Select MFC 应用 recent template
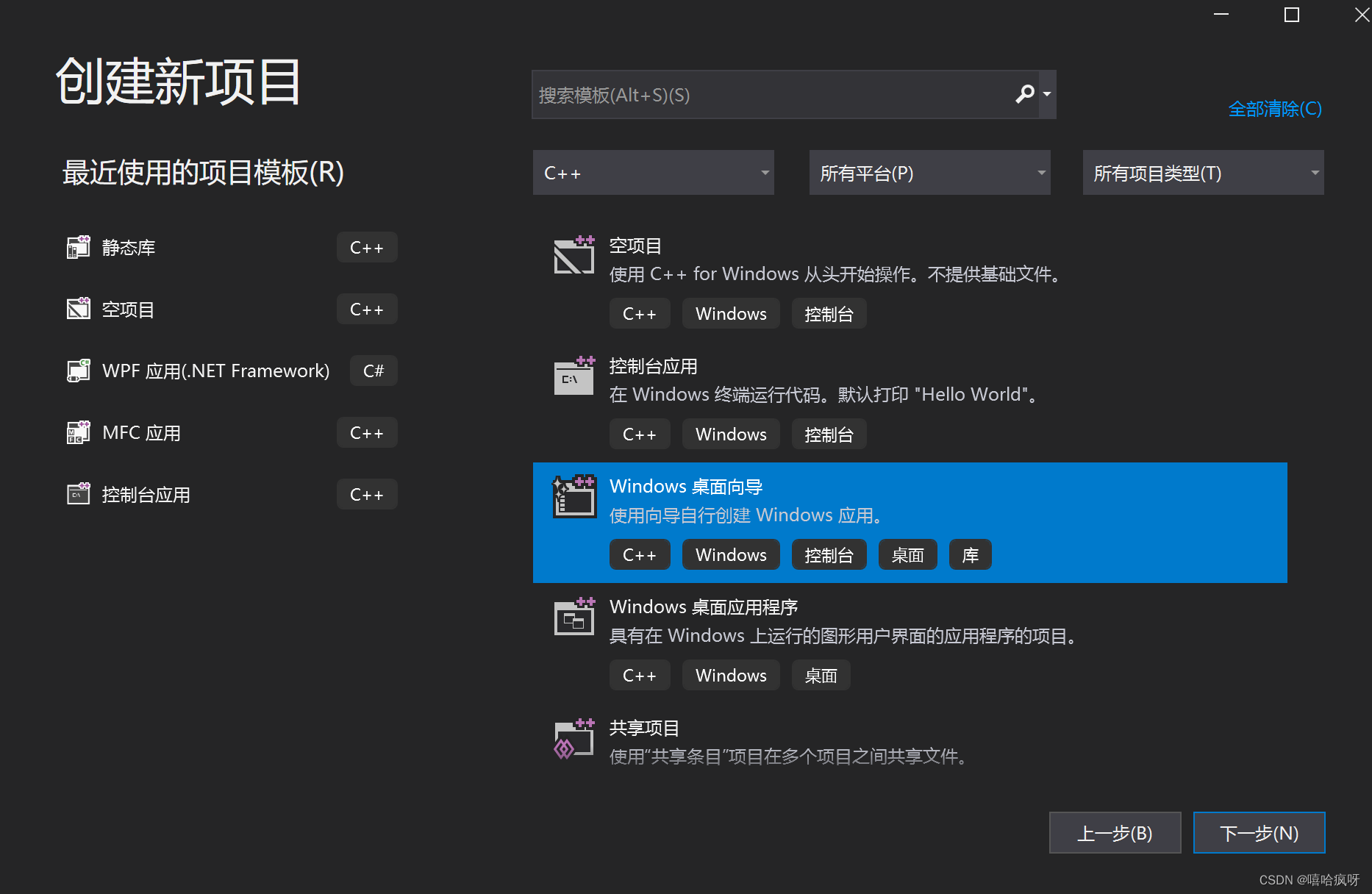This screenshot has width=1372, height=894. point(142,433)
